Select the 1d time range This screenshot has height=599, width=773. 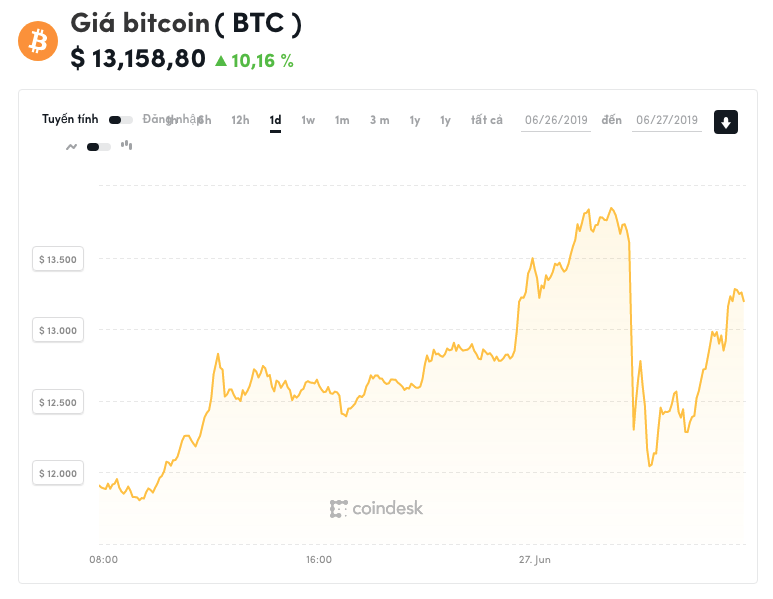coord(275,120)
